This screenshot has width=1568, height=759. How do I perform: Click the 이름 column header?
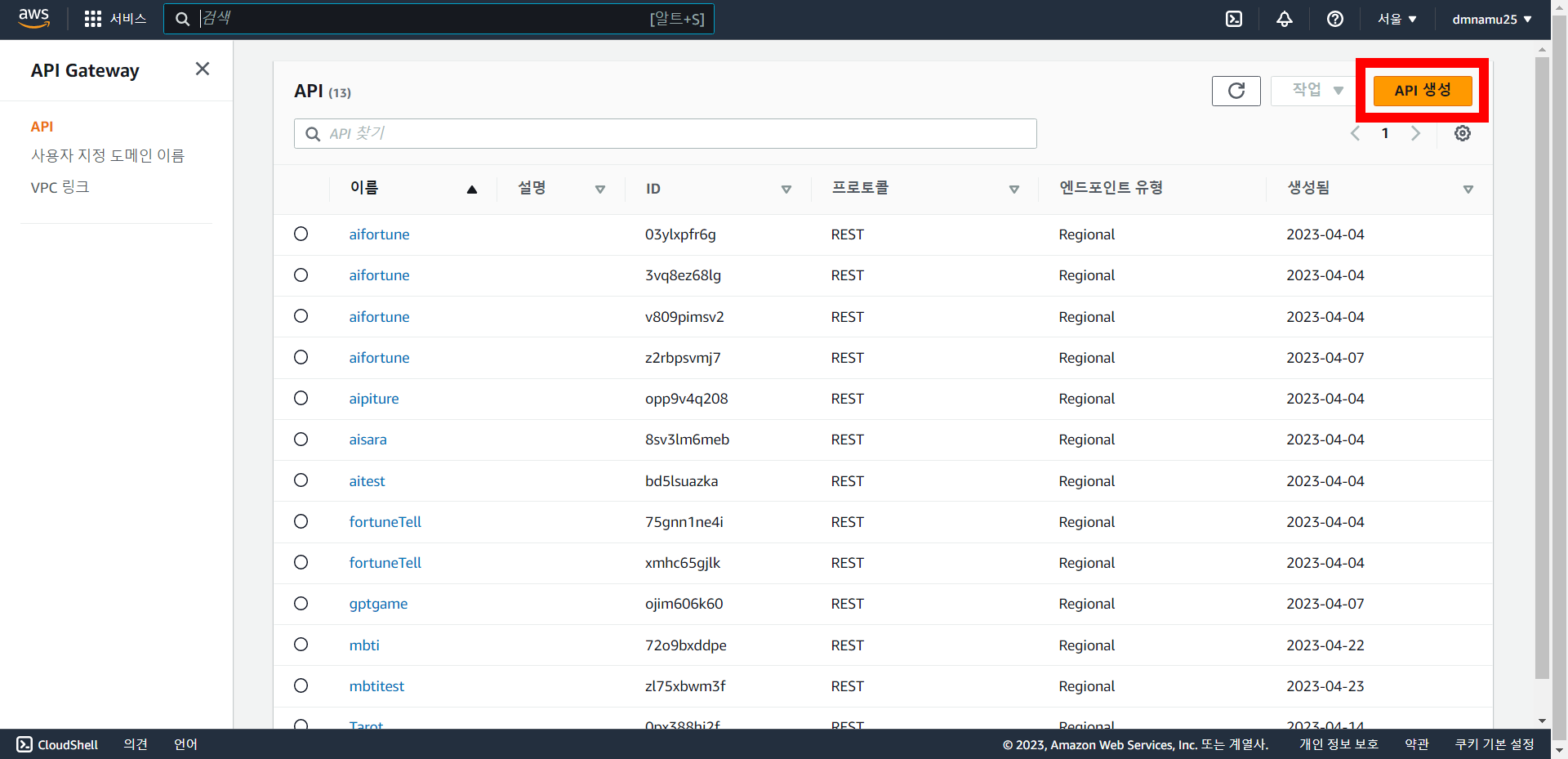click(x=364, y=188)
